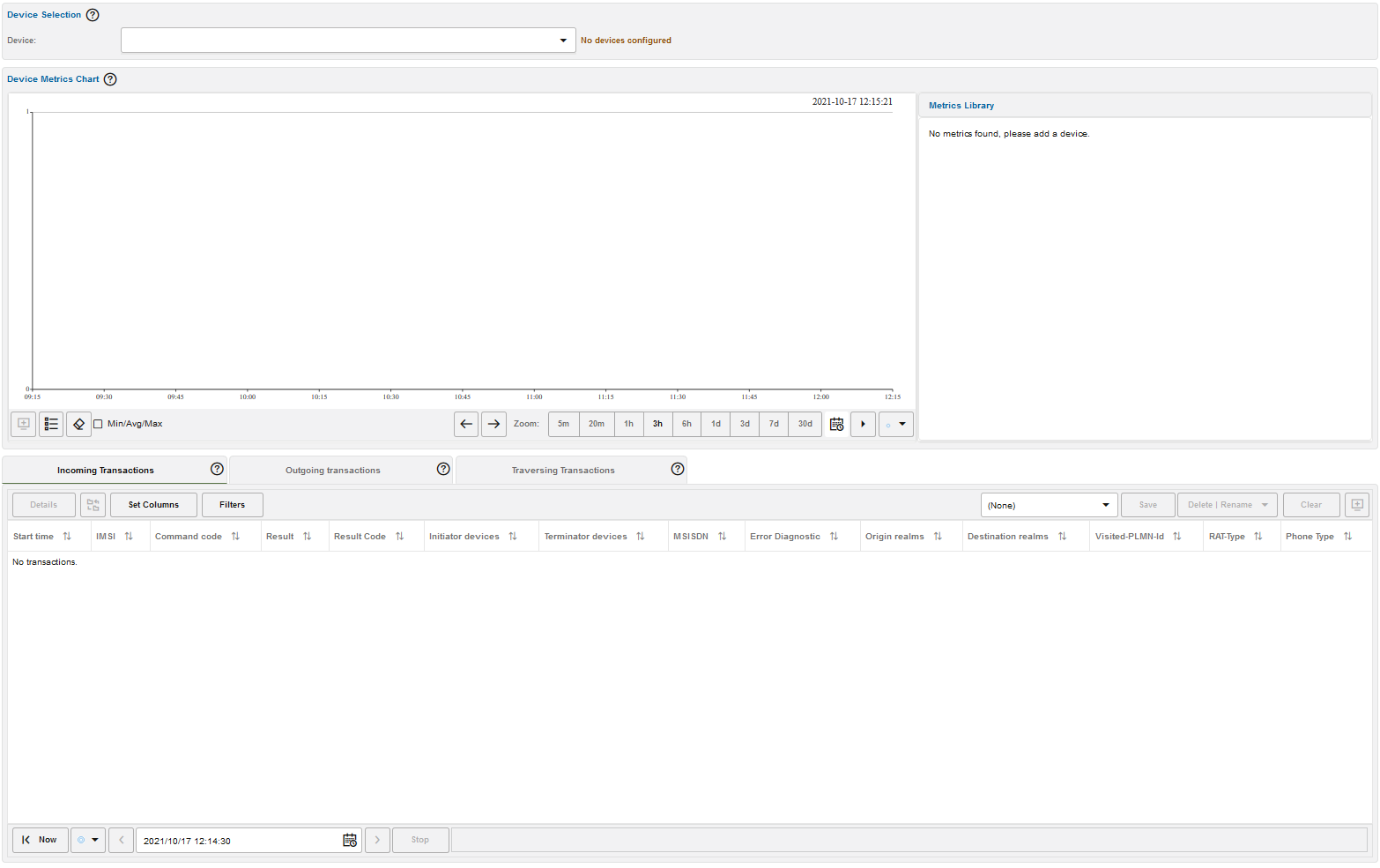Open help for Device Selection
Screen dimensions: 1380x868
93,15
